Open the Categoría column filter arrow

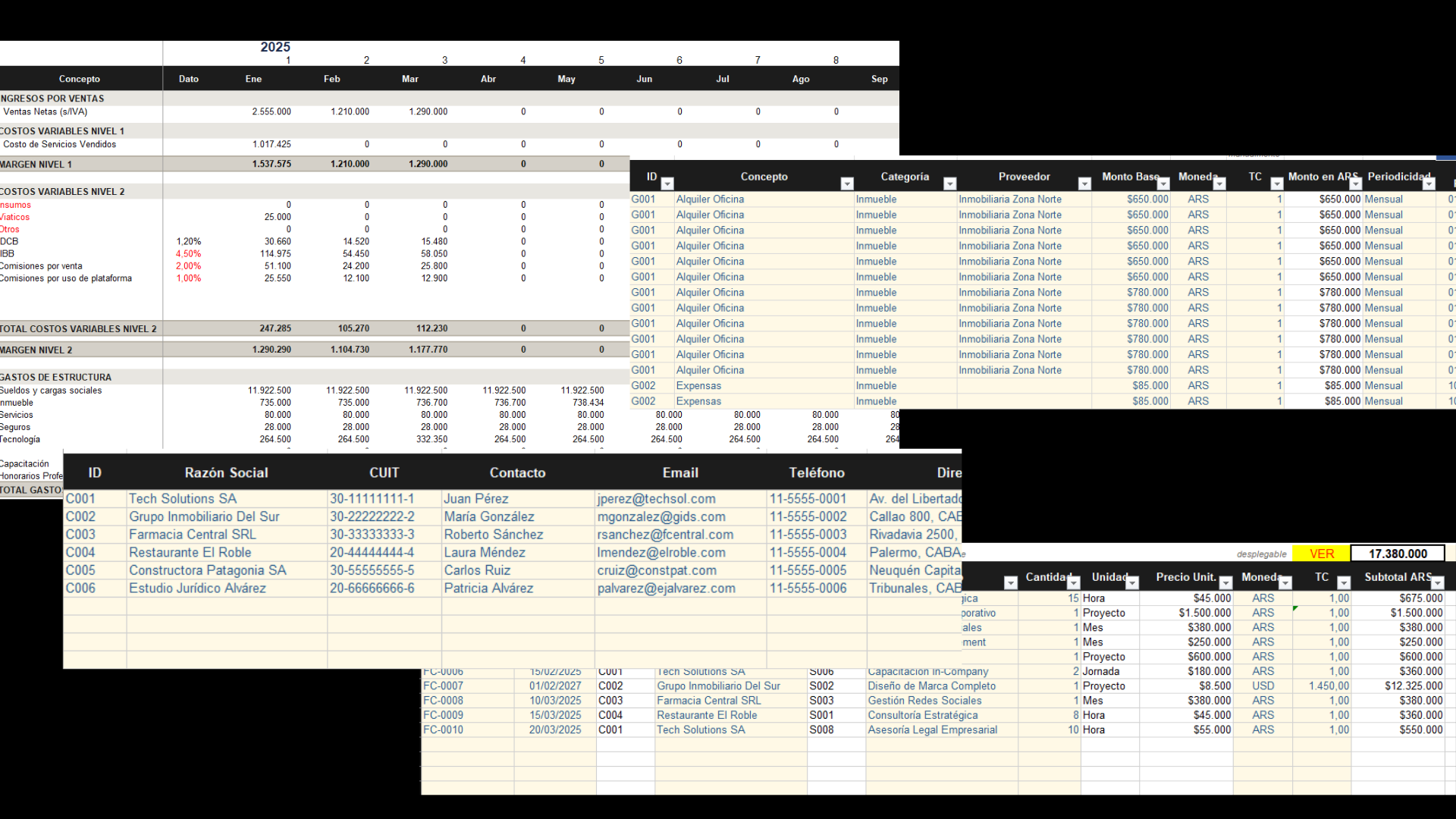point(949,184)
